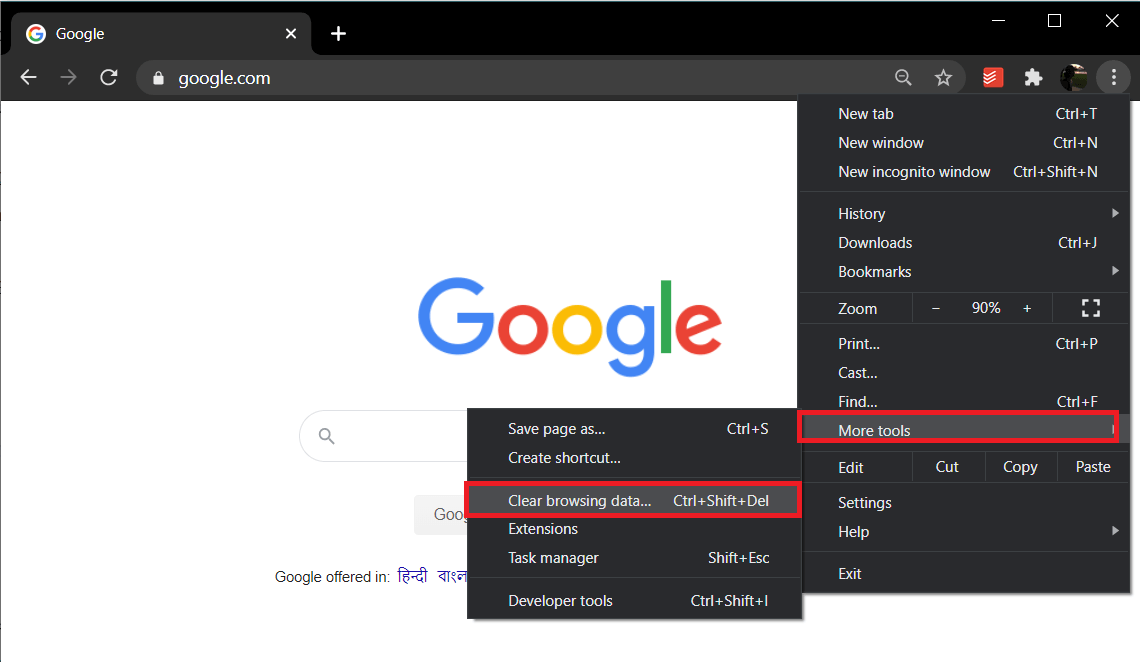The image size is (1140, 662).
Task: Open the three-dot Chrome menu icon
Action: point(1113,77)
